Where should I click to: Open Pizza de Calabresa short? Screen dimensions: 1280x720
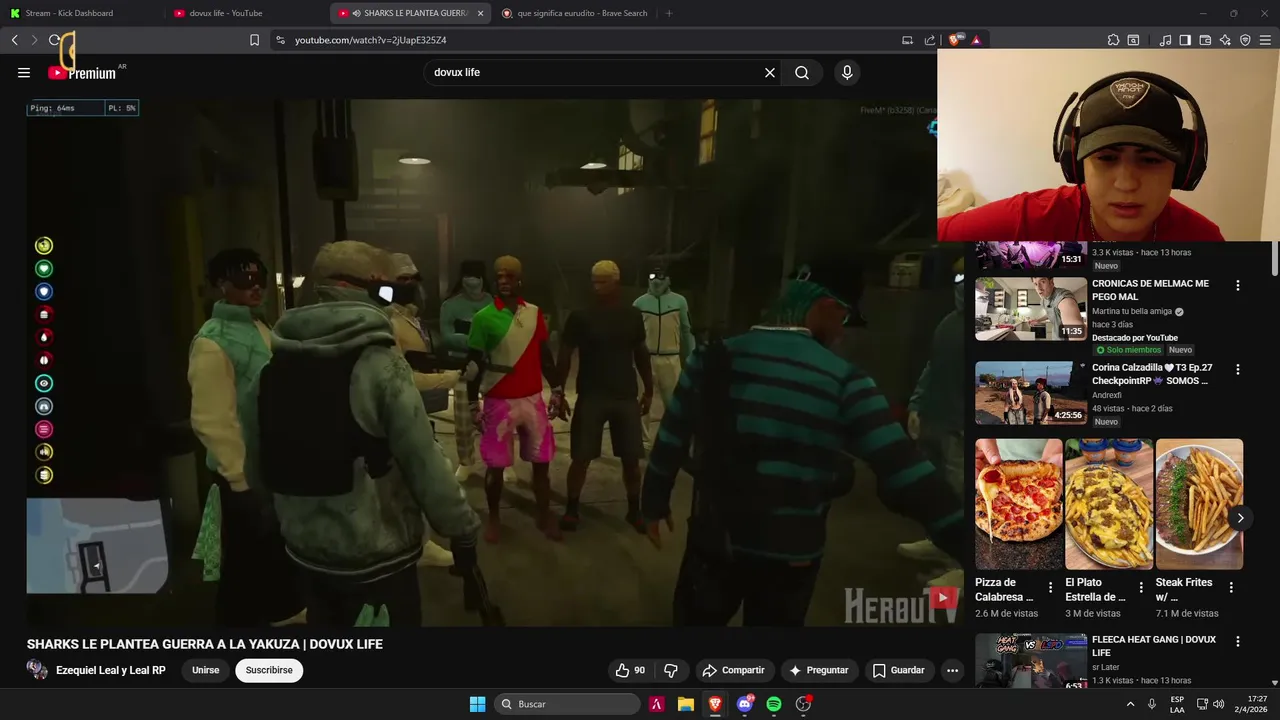(1019, 504)
